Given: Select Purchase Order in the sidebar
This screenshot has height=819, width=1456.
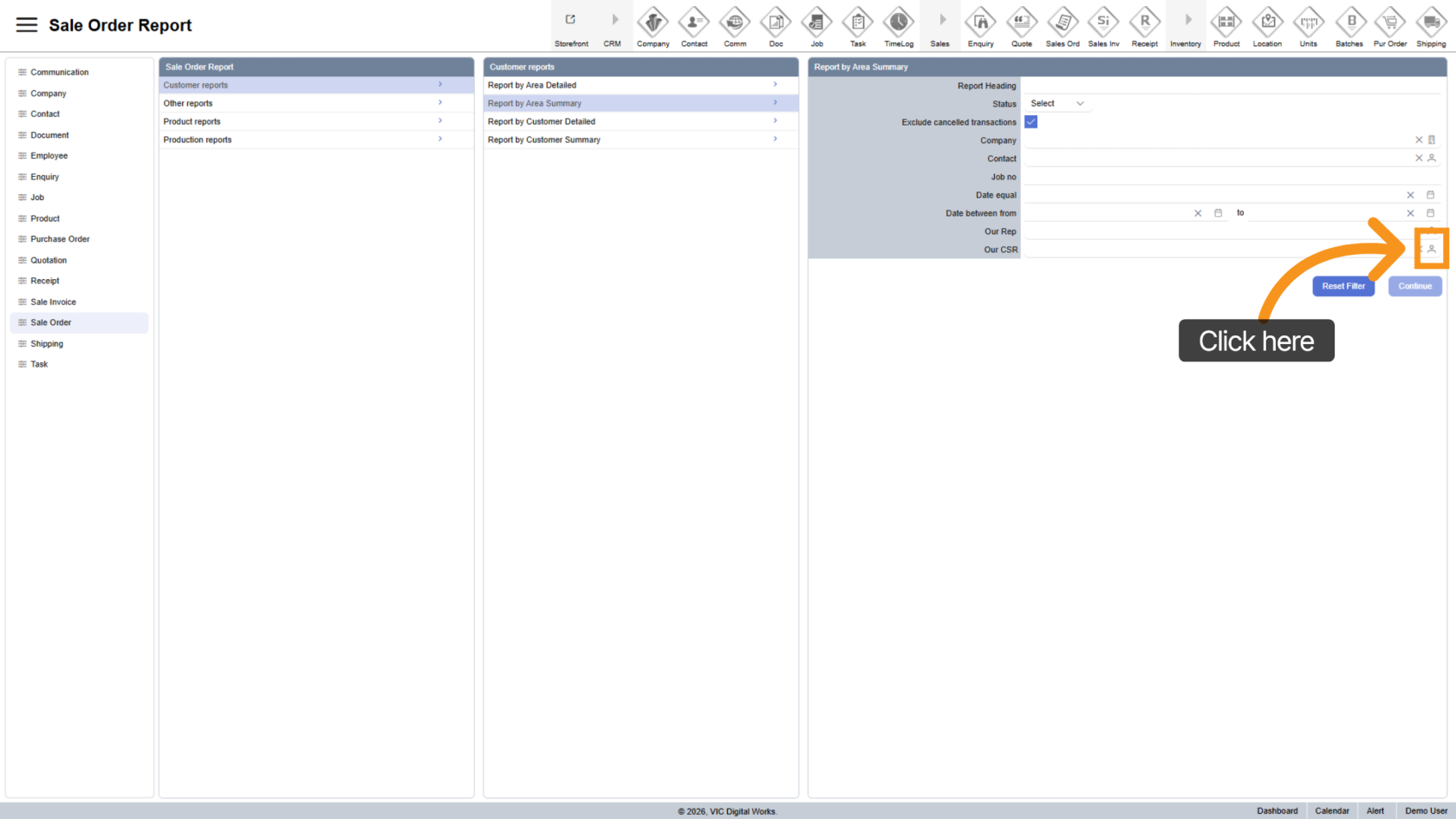Looking at the screenshot, I should pyautogui.click(x=60, y=239).
